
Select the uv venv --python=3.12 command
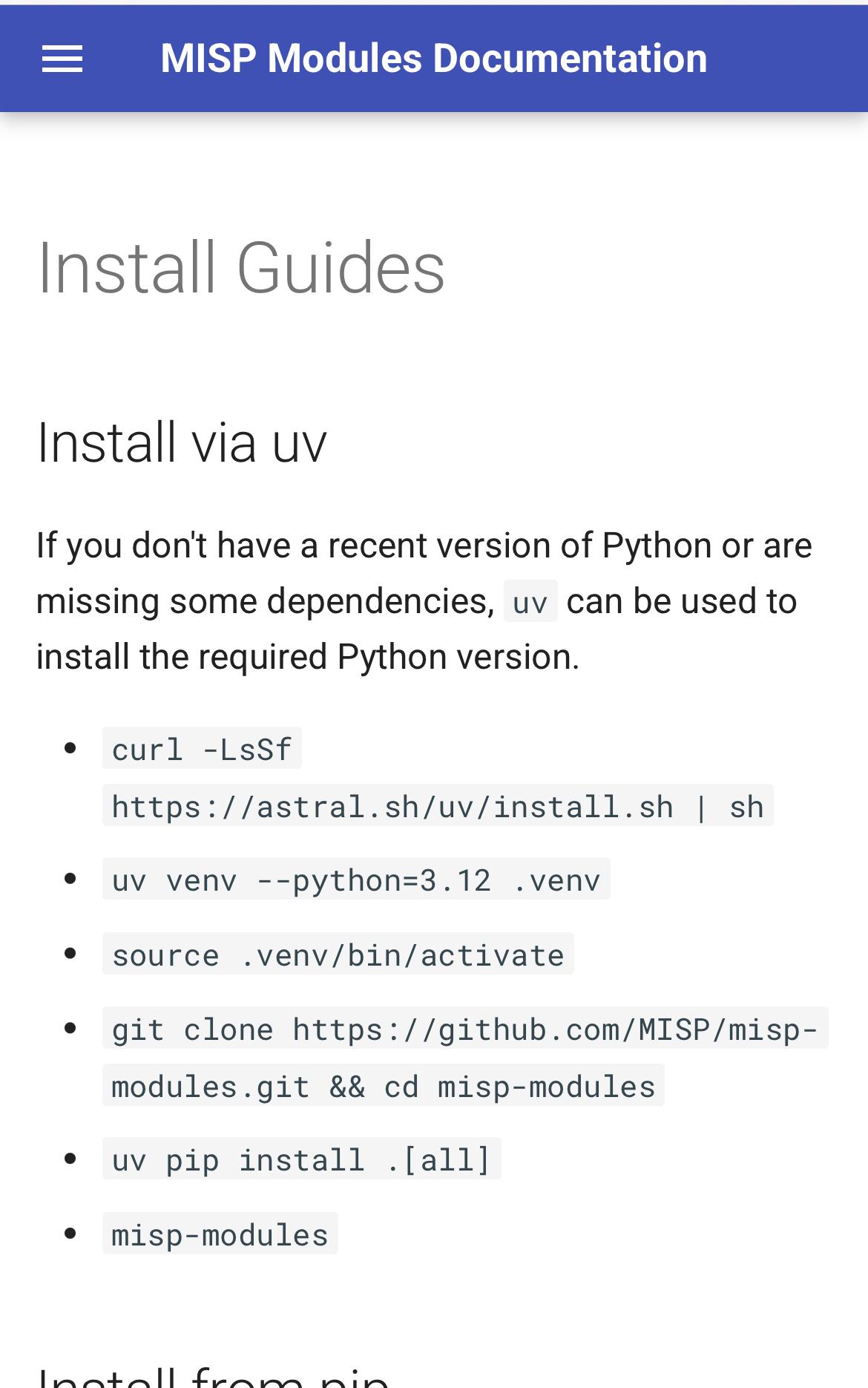355,880
